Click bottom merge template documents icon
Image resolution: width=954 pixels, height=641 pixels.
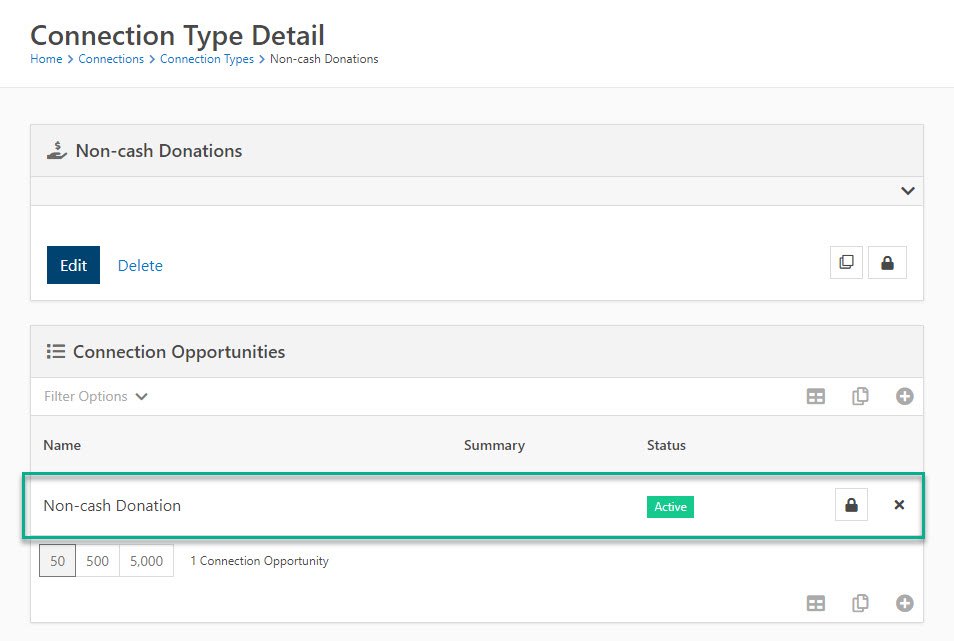coord(860,603)
